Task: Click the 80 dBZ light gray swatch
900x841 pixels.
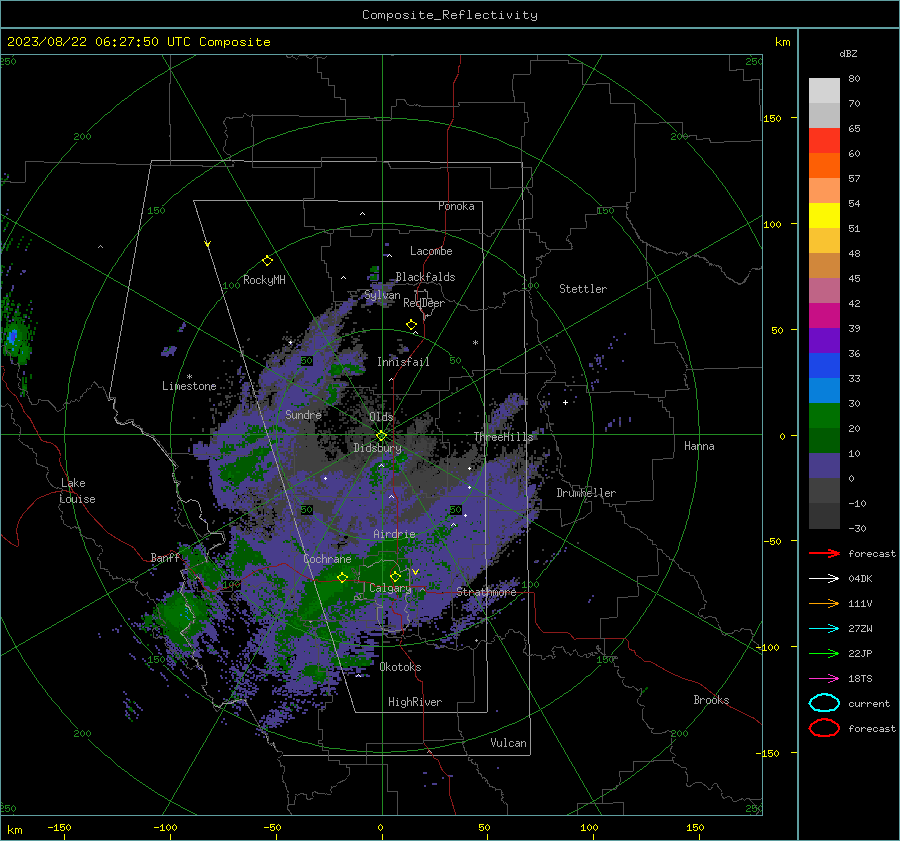Action: 824,90
